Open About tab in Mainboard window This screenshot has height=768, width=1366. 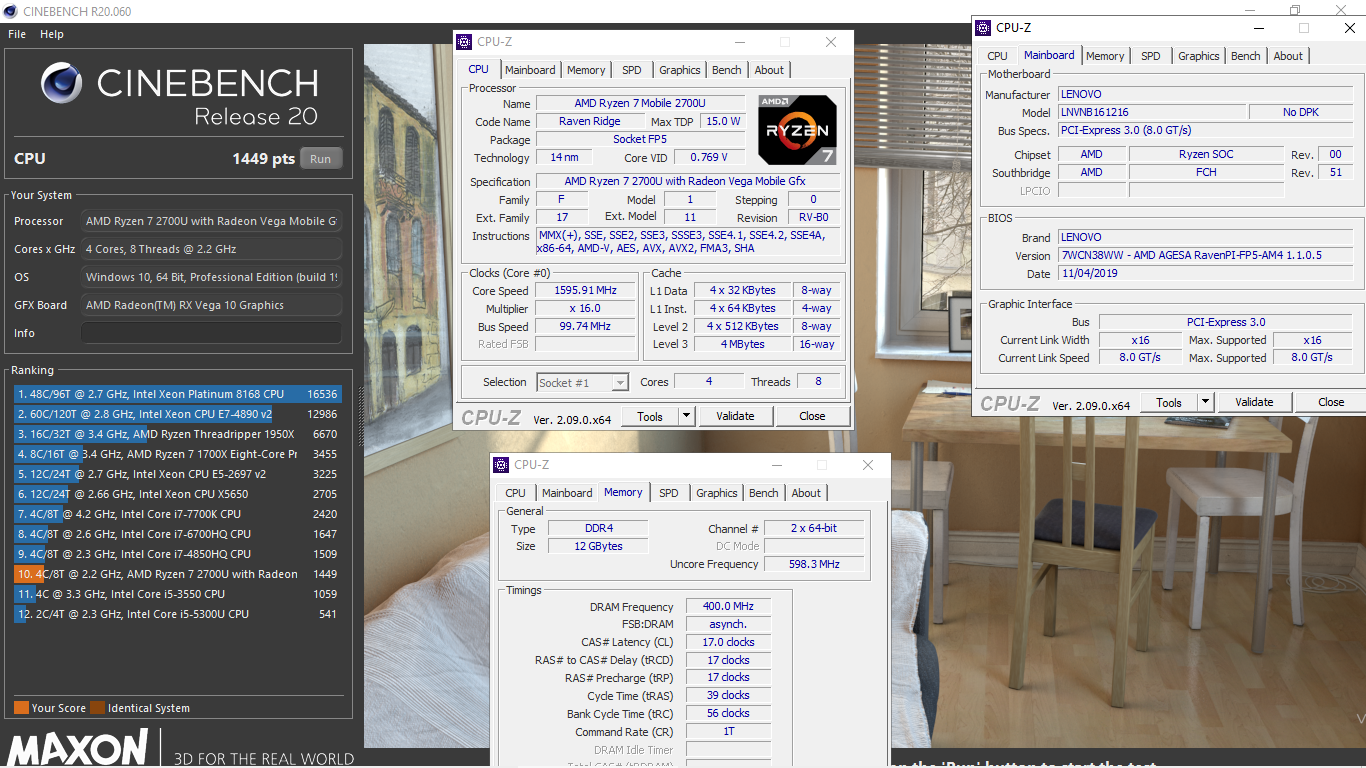[1288, 56]
